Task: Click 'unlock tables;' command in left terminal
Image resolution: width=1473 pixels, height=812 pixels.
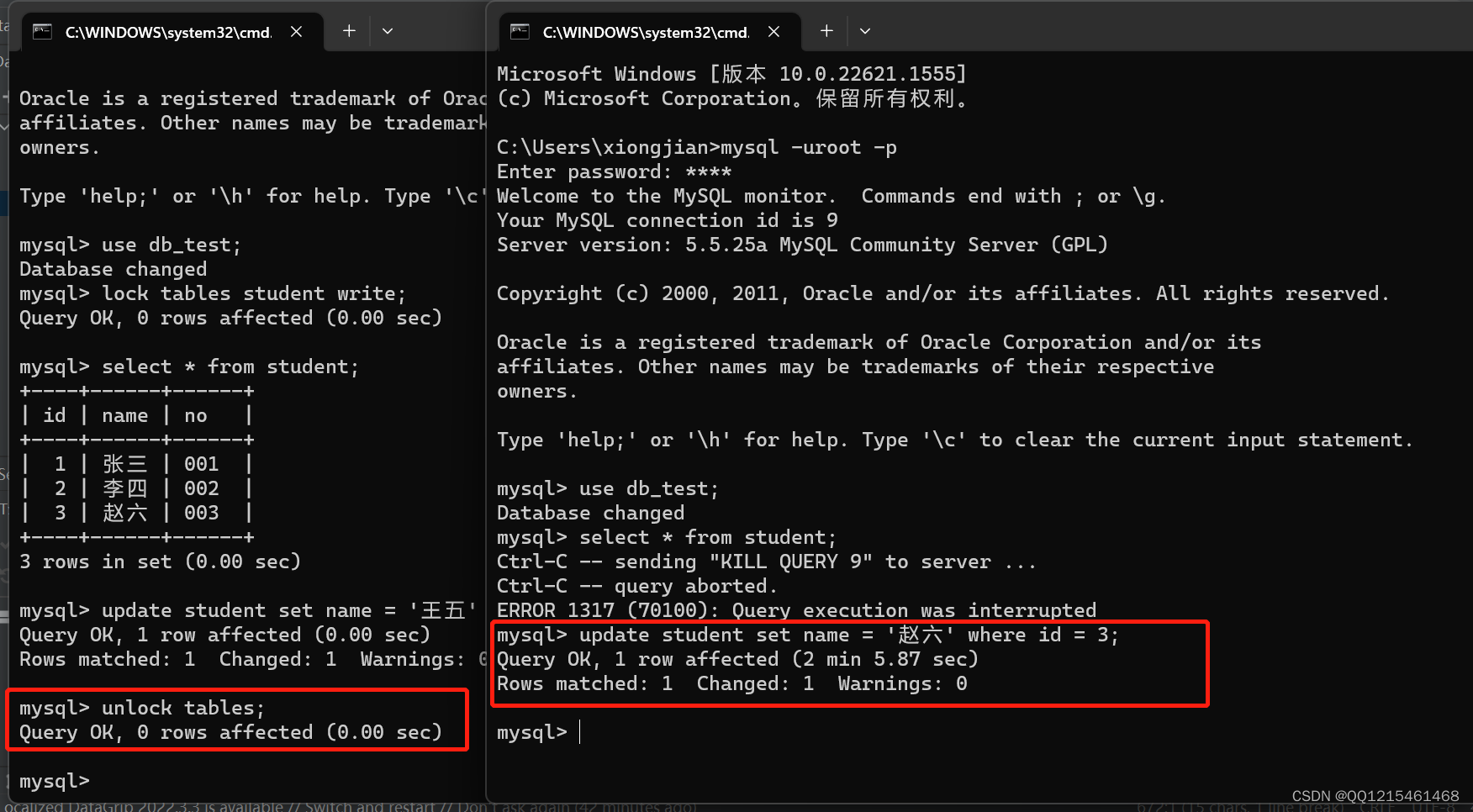Action: [x=183, y=708]
